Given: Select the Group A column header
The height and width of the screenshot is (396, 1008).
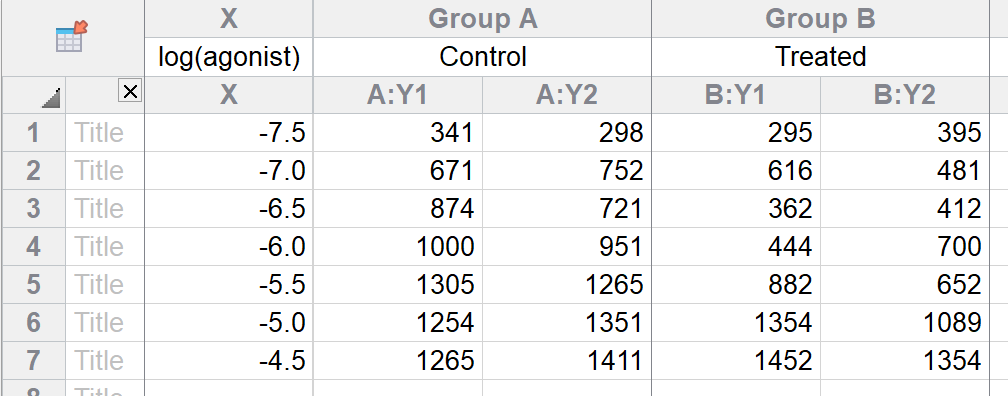Looking at the screenshot, I should [x=482, y=19].
